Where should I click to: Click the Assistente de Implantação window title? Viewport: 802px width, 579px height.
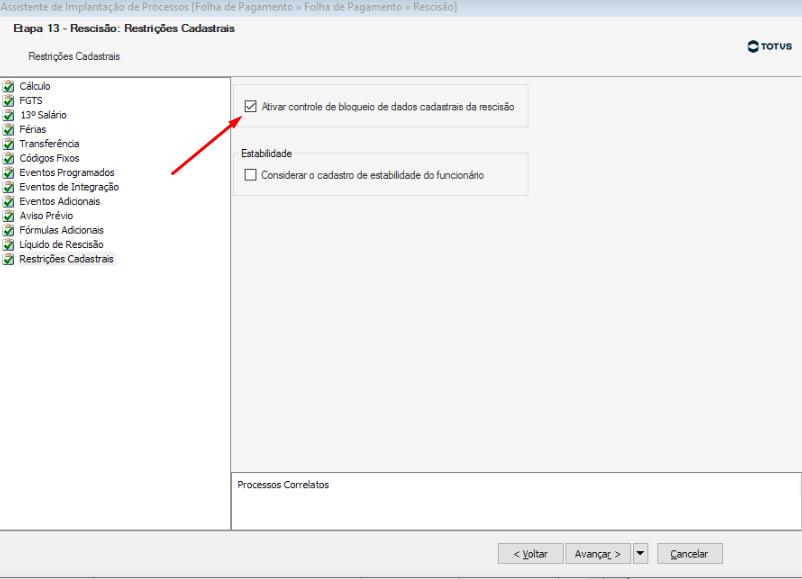(x=229, y=7)
